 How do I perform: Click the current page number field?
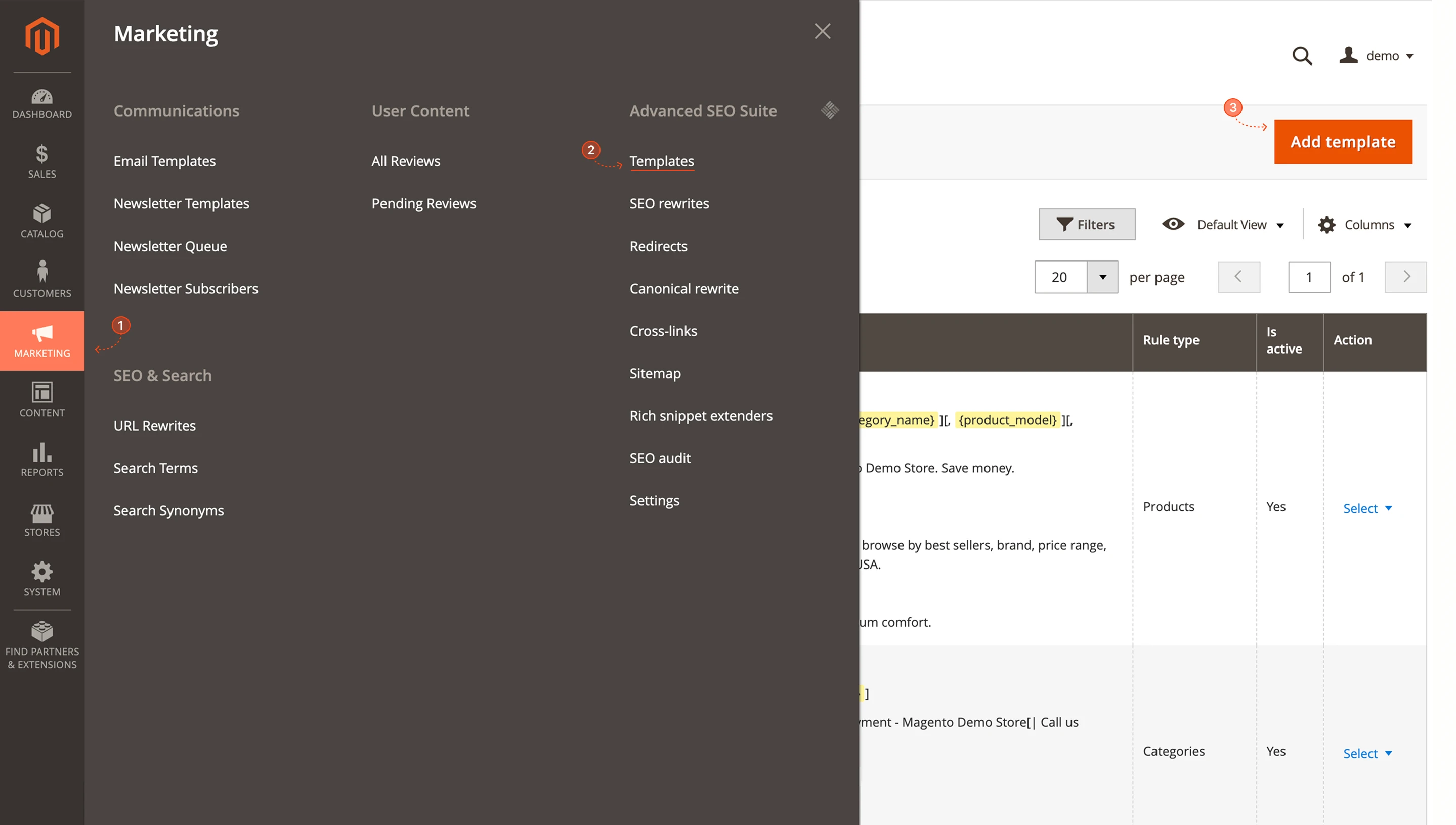(x=1309, y=277)
